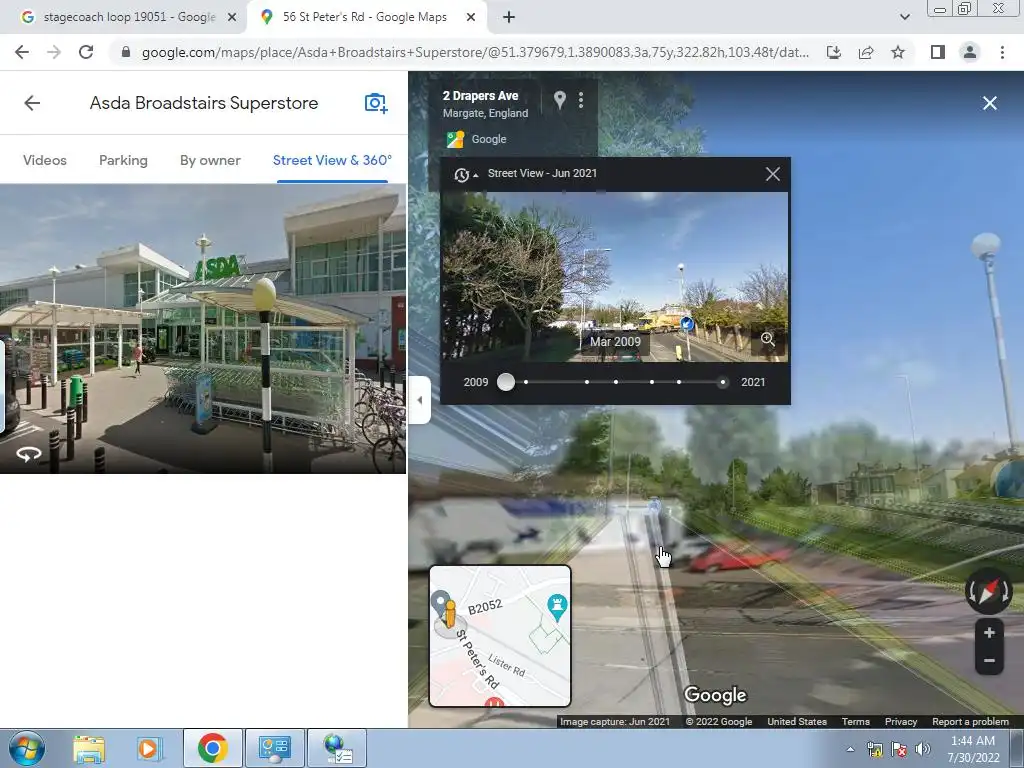Open the tab search dropdown arrow
This screenshot has height=768, width=1024.
[904, 17]
